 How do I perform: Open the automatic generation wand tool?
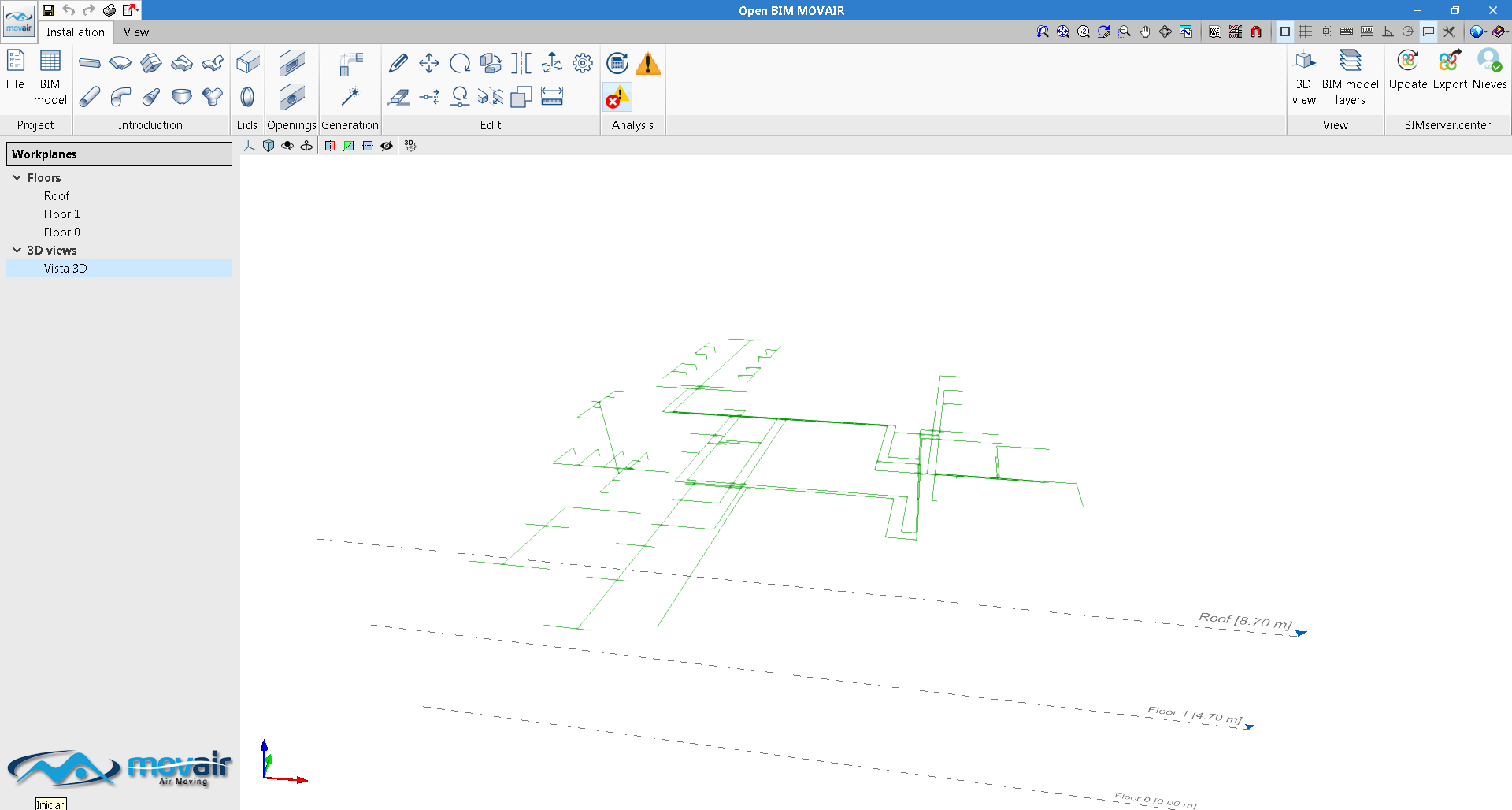pos(350,97)
